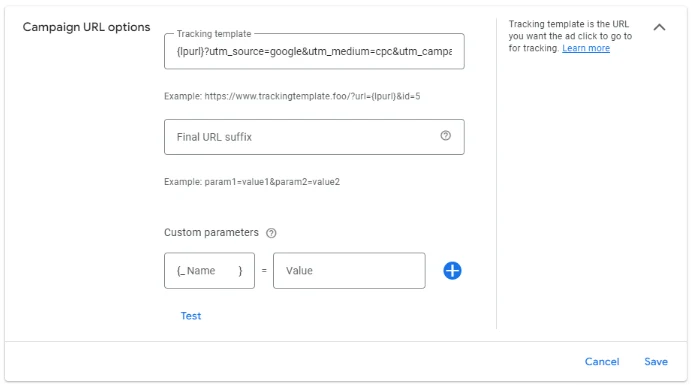Click into the Final URL suffix field
Image resolution: width=691 pixels, height=386 pixels.
click(x=314, y=137)
